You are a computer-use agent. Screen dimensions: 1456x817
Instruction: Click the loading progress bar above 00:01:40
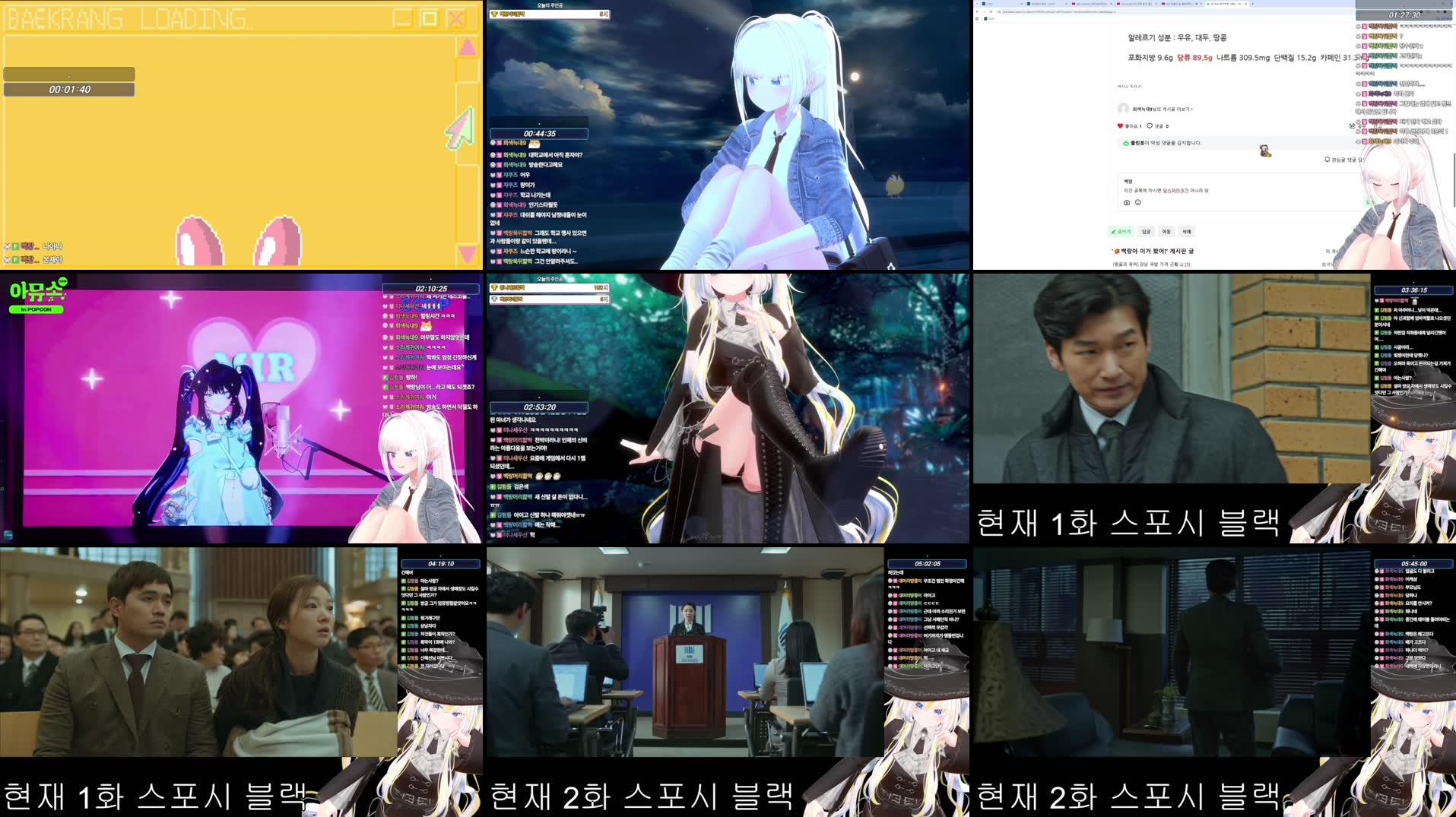pyautogui.click(x=69, y=74)
